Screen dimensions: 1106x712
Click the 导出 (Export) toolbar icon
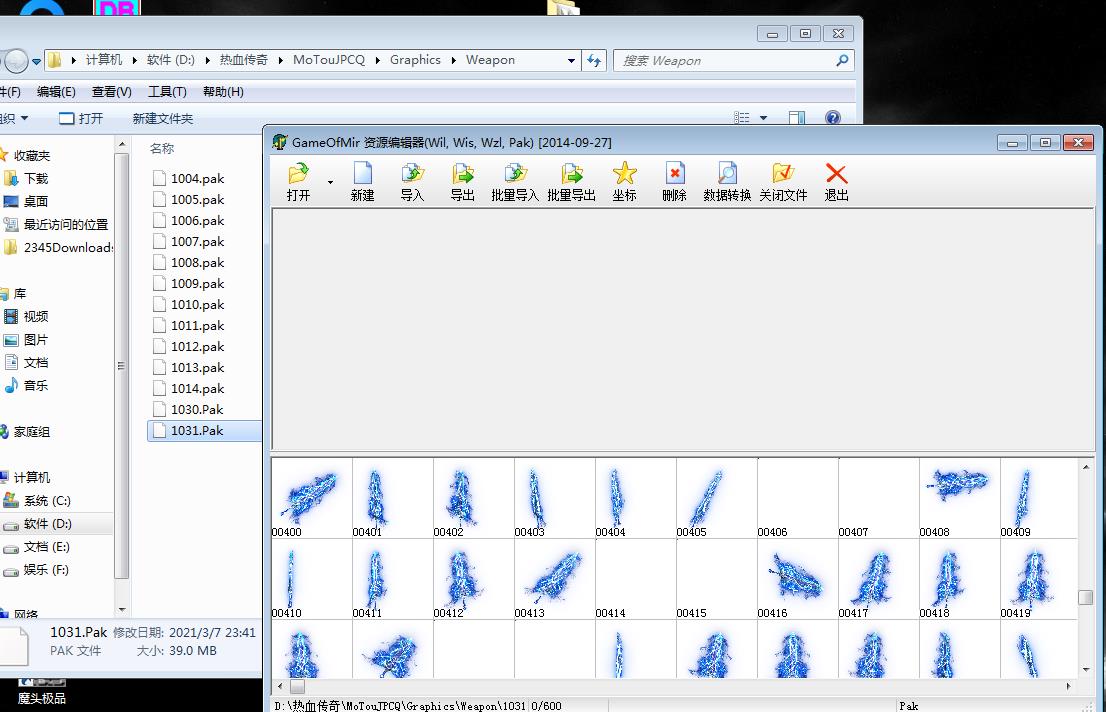pos(462,174)
